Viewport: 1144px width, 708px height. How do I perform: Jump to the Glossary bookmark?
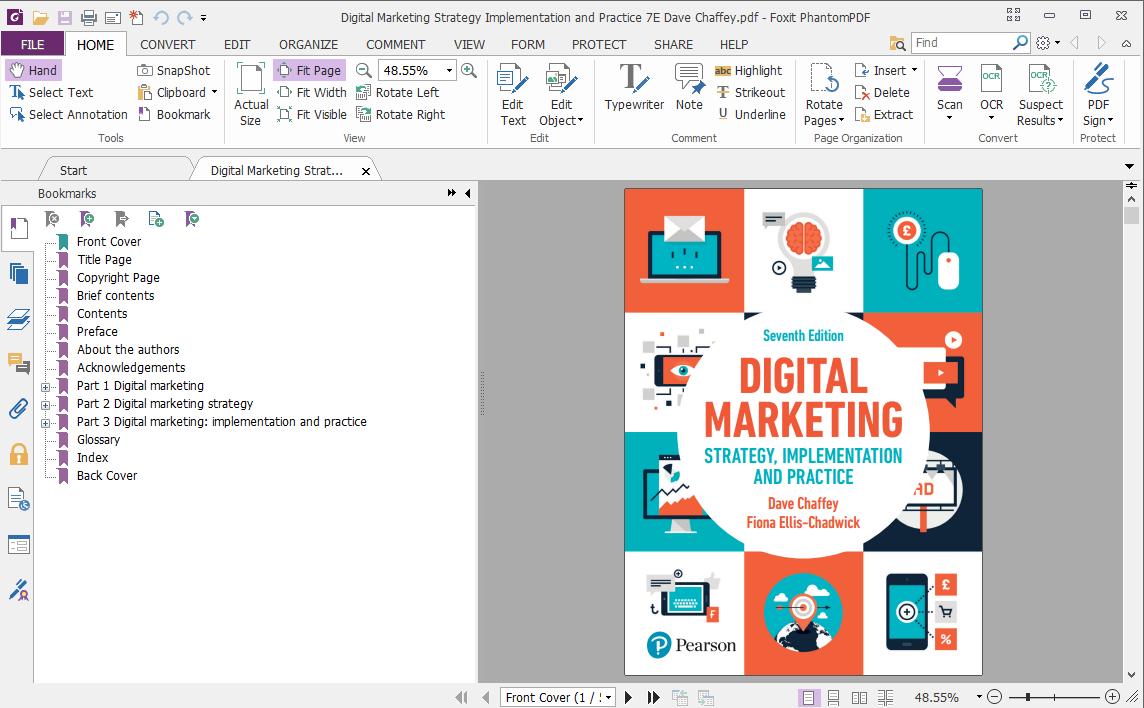pyautogui.click(x=98, y=440)
